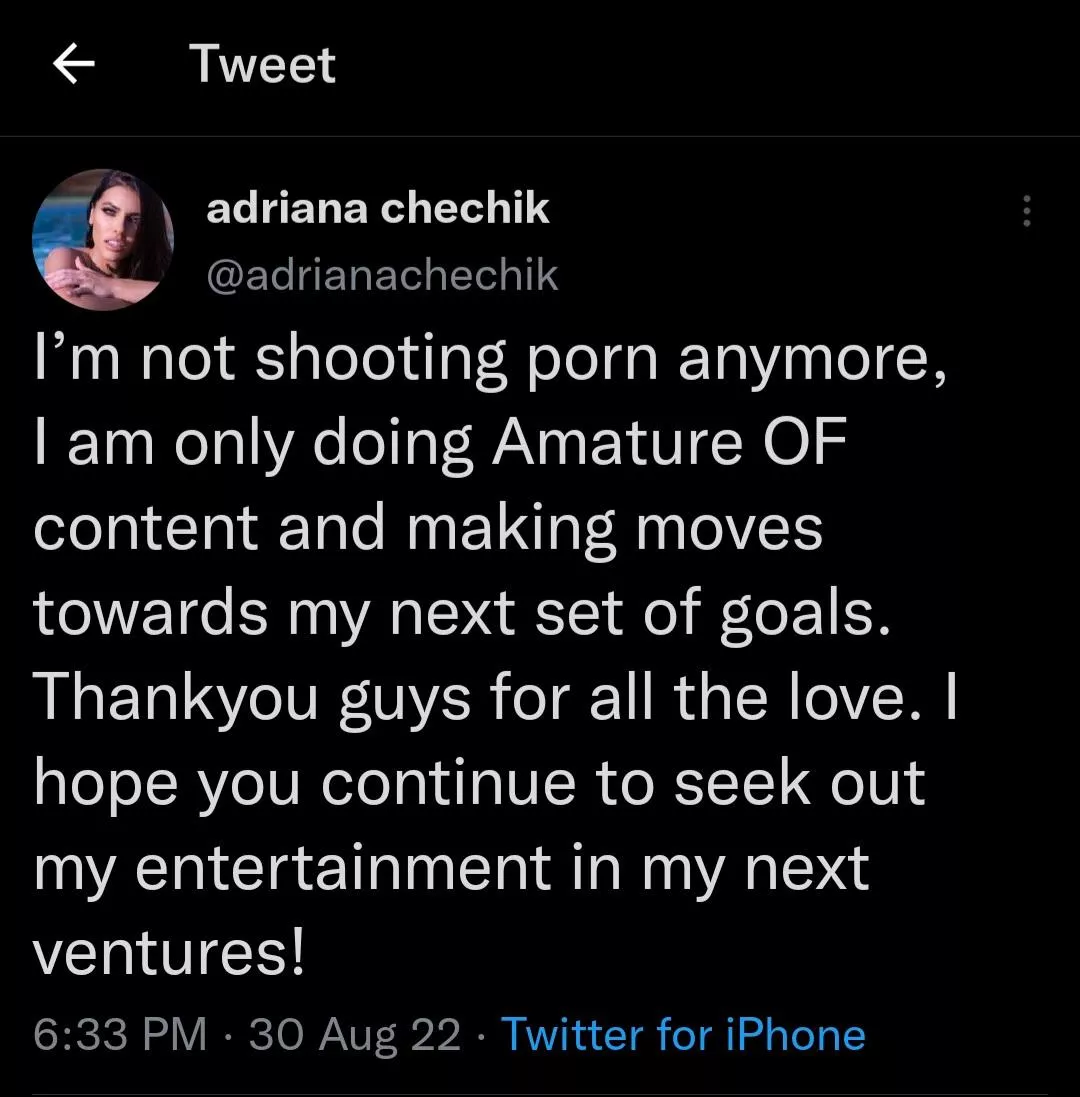Tap the 'Twitter for iPhone' source link
The width and height of the screenshot is (1080, 1097).
[683, 1033]
